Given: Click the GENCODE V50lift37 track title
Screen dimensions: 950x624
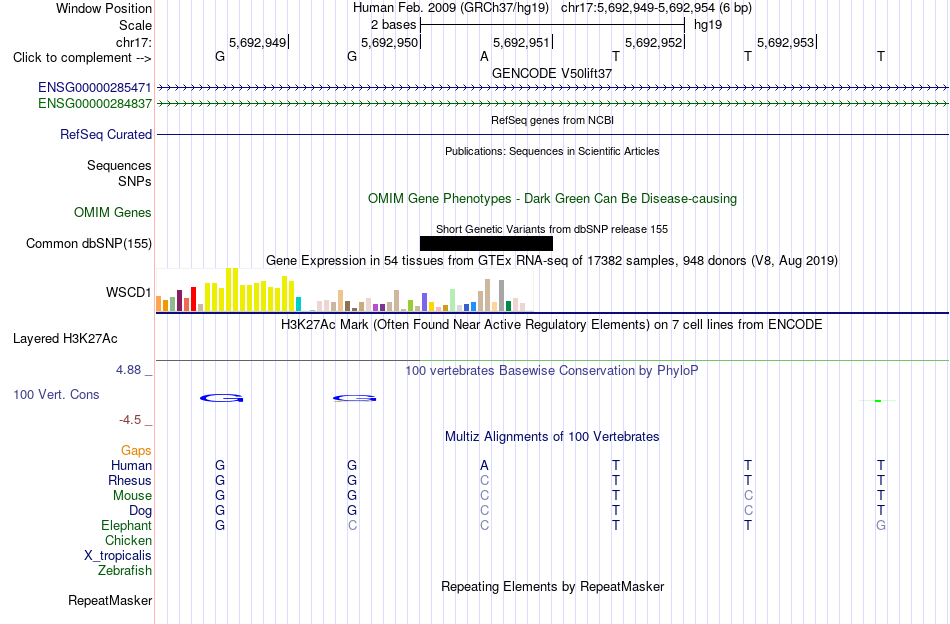Looking at the screenshot, I should pos(552,73).
